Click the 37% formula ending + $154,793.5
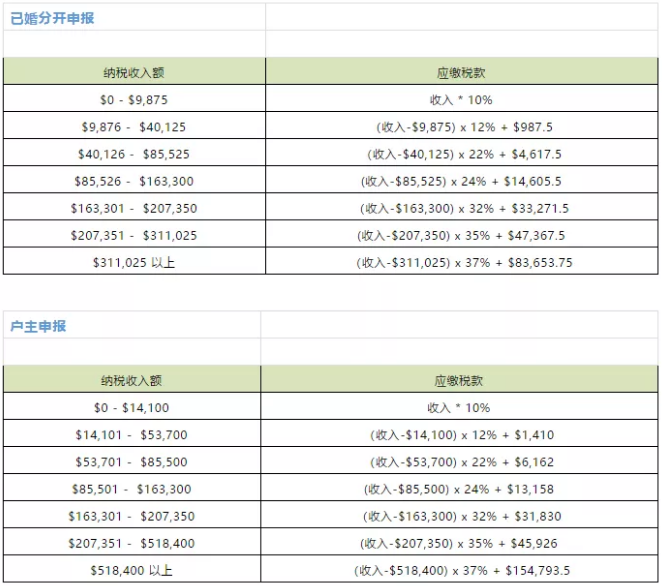 click(460, 571)
